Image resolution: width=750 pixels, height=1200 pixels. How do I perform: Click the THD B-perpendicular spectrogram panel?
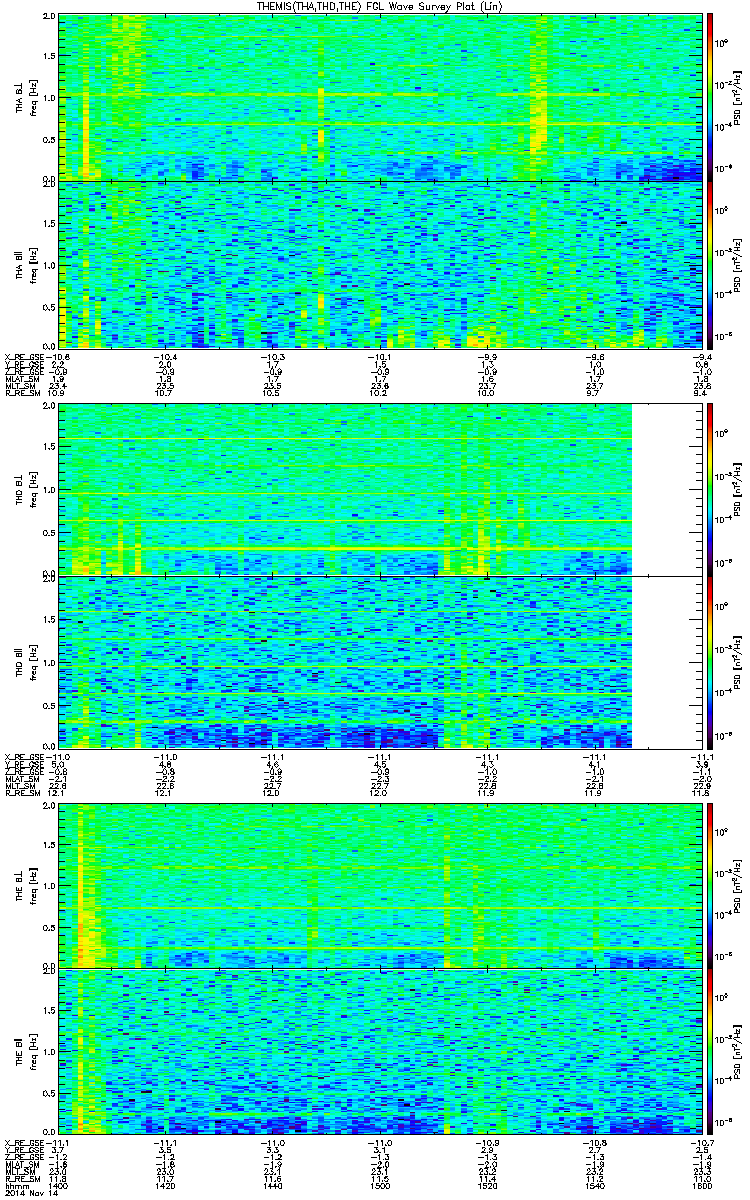pos(380,490)
